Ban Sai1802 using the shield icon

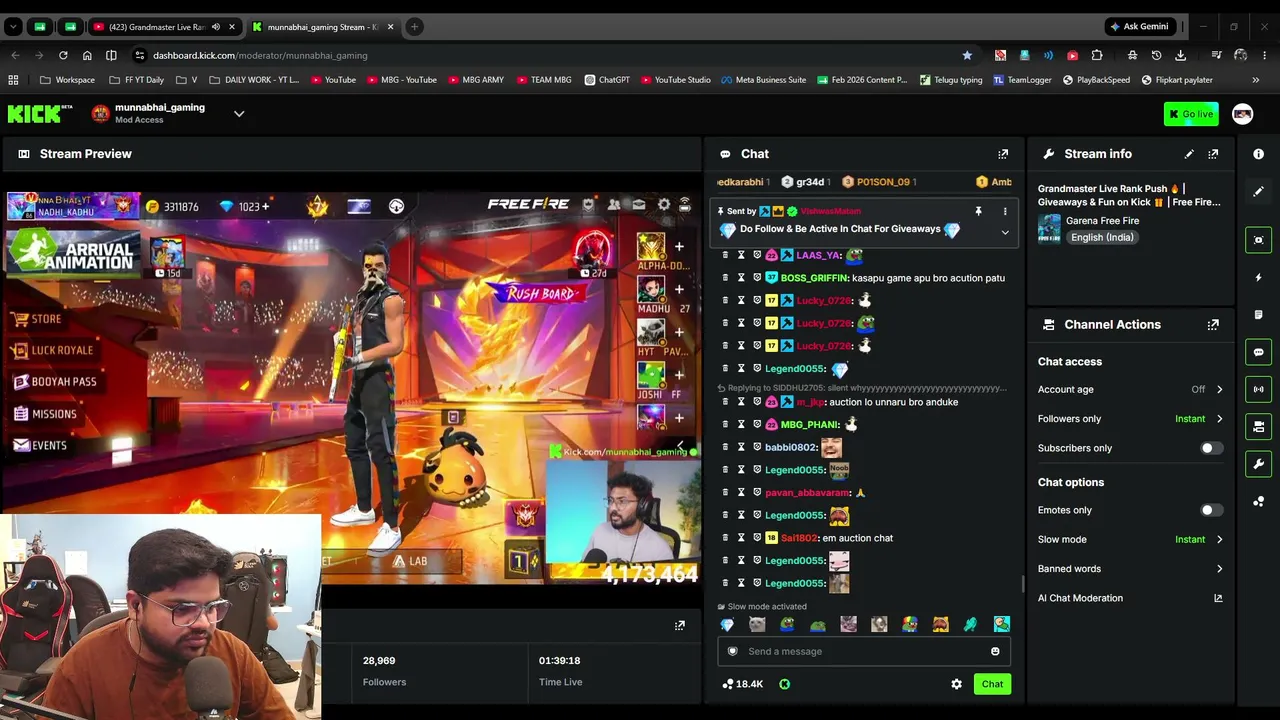[x=757, y=538]
